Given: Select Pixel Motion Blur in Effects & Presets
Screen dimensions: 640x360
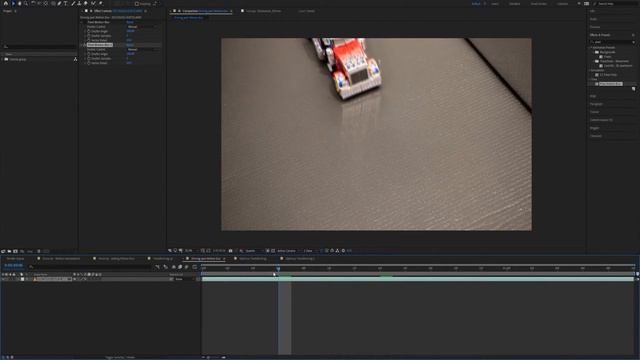Looking at the screenshot, I should [611, 84].
